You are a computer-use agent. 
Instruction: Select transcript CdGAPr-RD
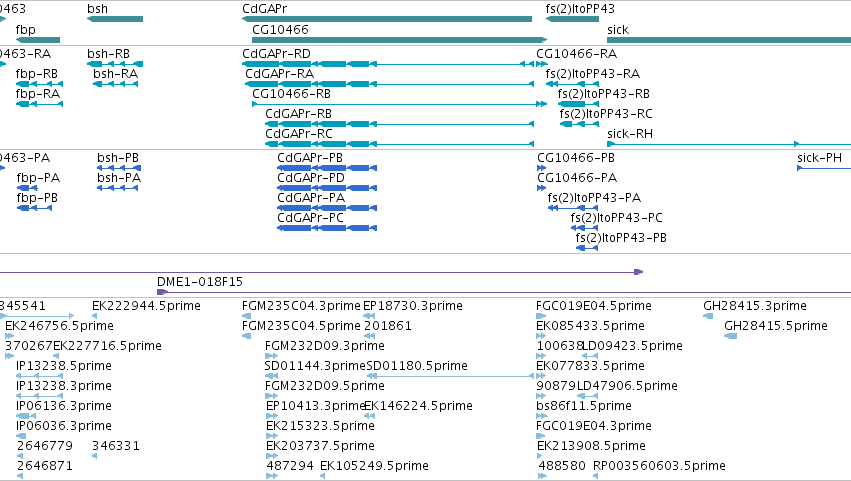(388, 64)
